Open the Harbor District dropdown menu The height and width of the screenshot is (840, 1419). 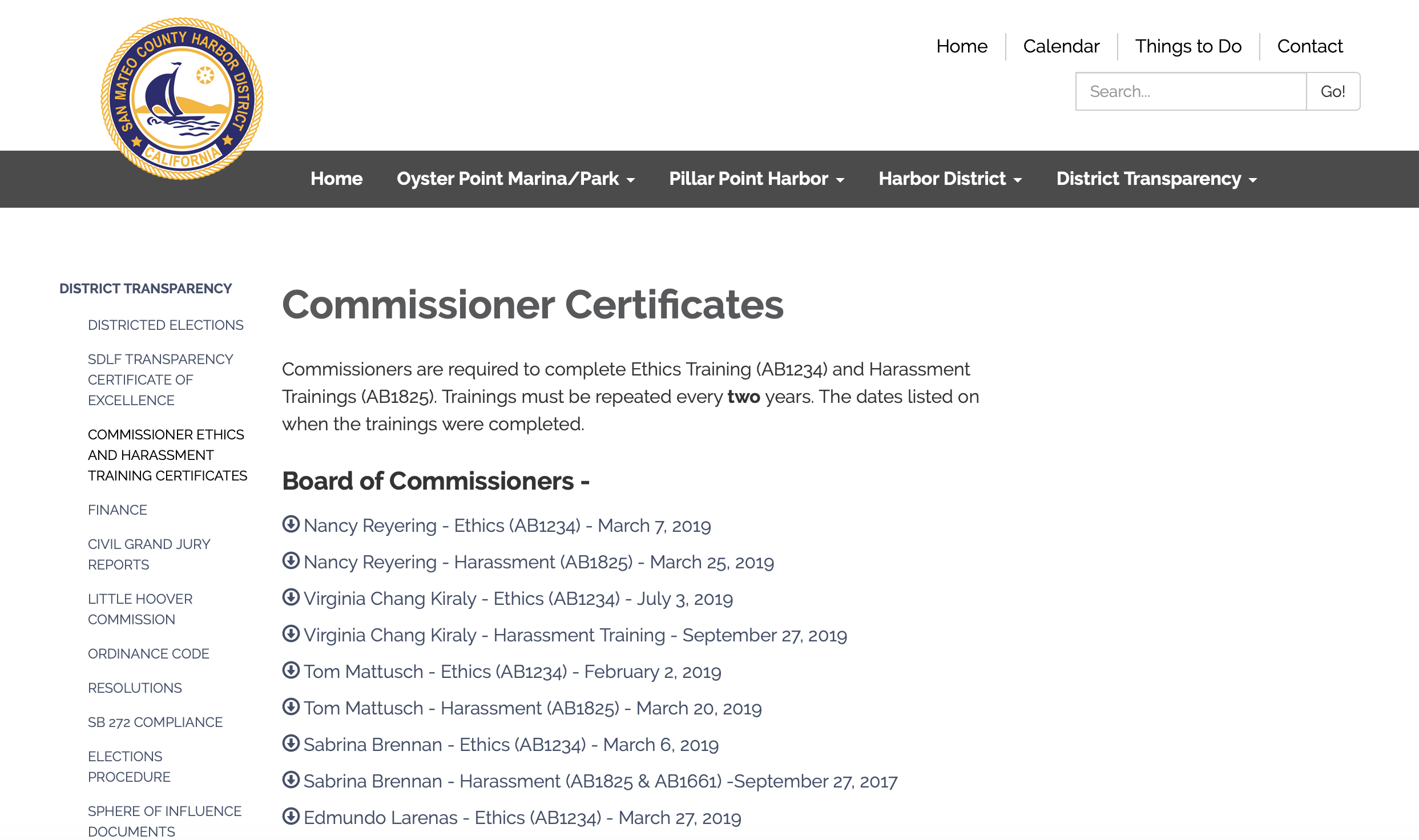tap(949, 179)
